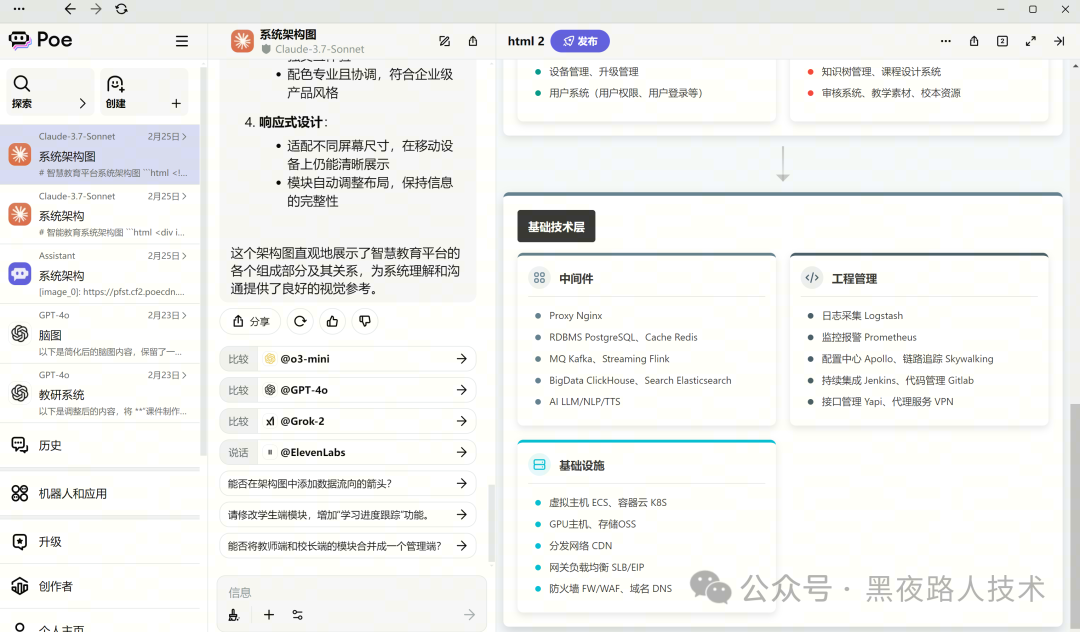Click 'MQ Kafka、Streaming Flink' text

coord(610,359)
